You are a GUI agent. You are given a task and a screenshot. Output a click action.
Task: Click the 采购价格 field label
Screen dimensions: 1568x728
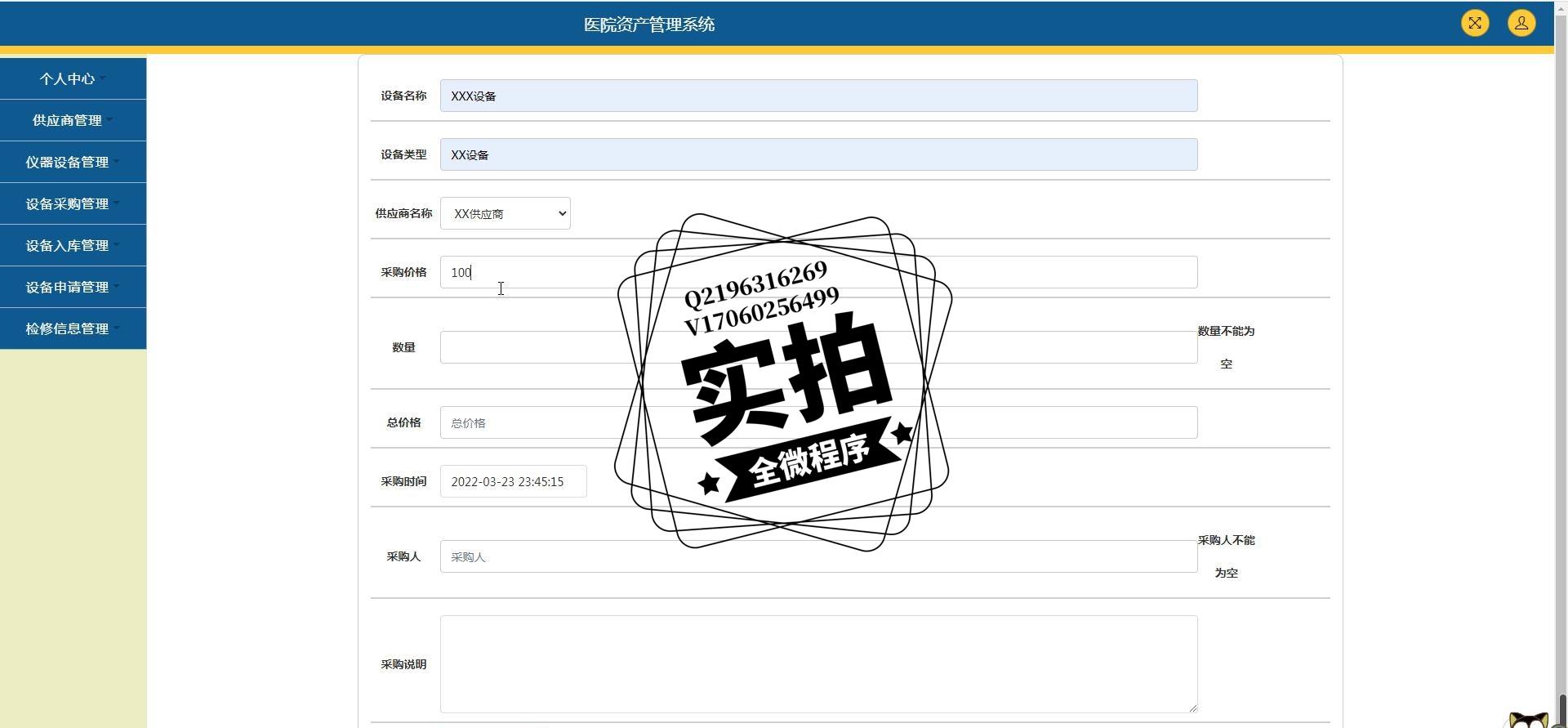403,272
